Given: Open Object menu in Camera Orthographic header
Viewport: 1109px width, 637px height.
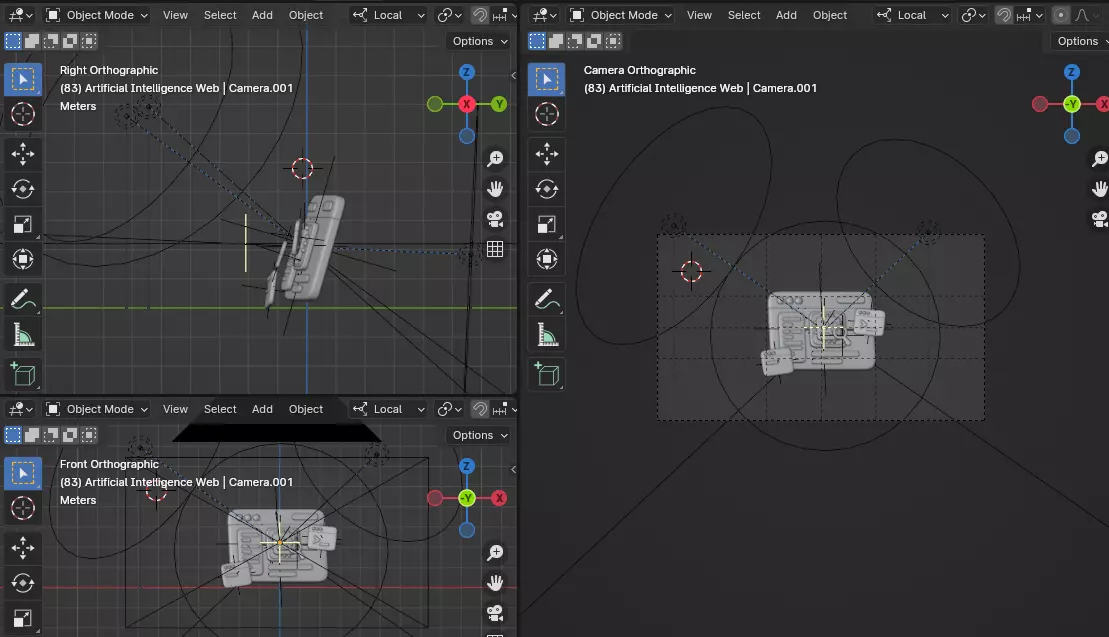Looking at the screenshot, I should [x=830, y=15].
